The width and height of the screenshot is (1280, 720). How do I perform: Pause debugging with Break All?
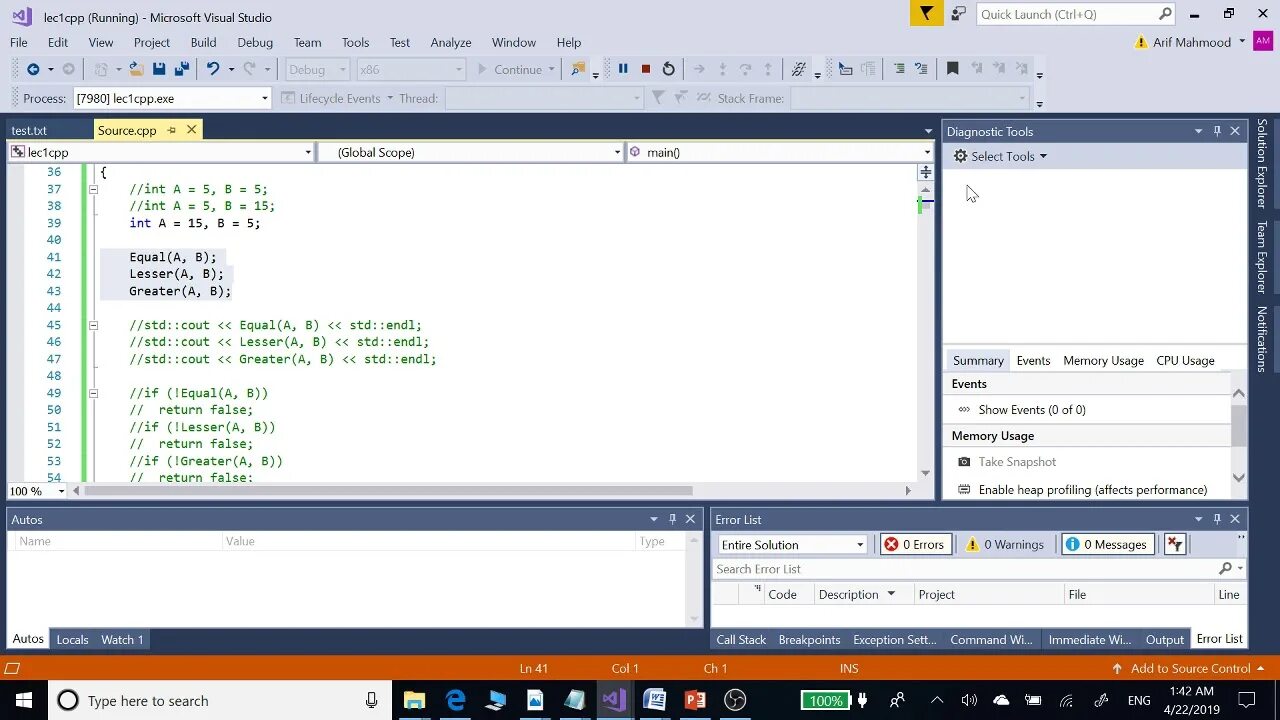click(623, 69)
